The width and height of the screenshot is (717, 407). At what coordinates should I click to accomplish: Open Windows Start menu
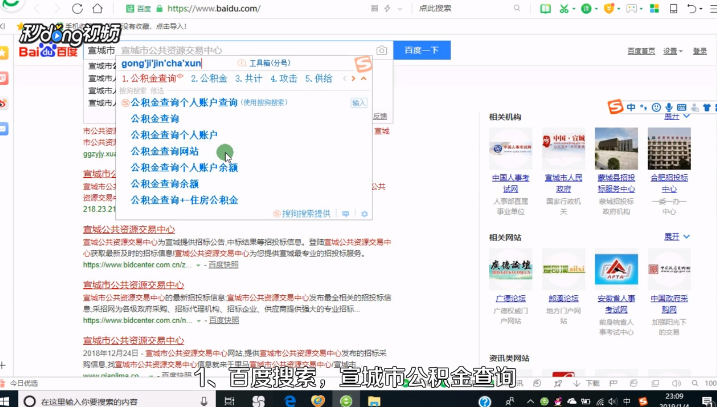pos(5,402)
